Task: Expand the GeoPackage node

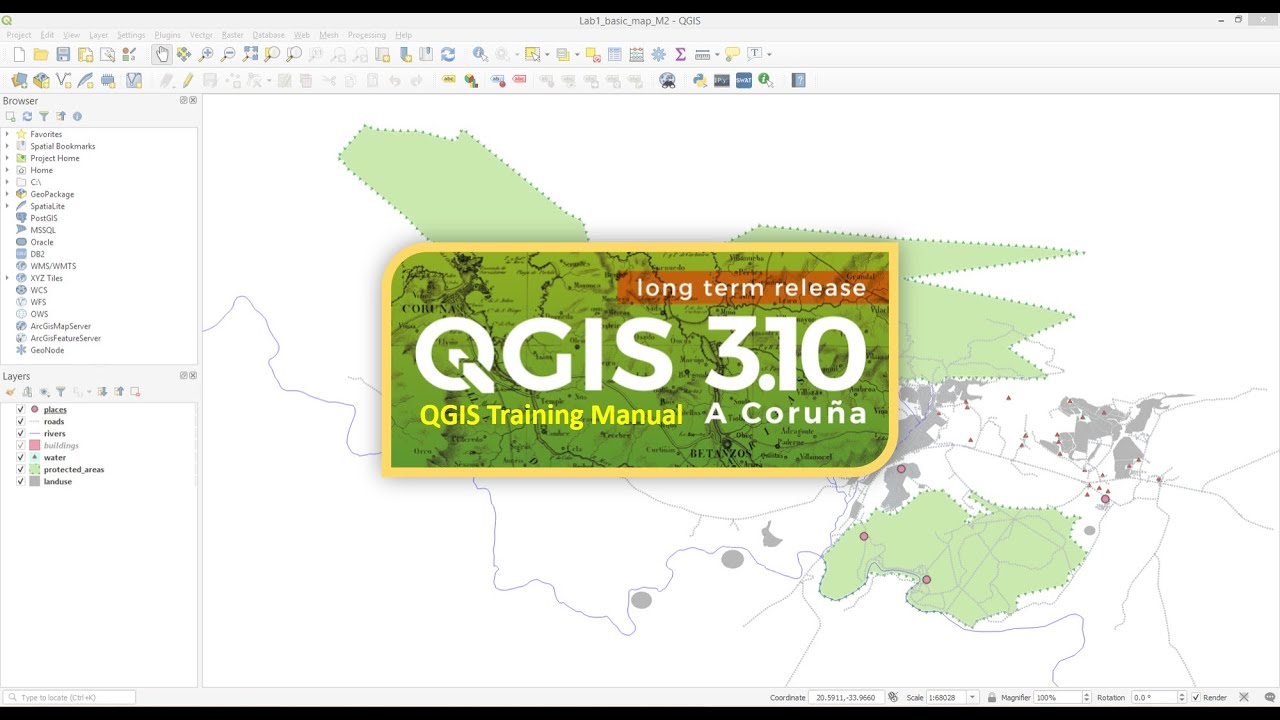Action: point(7,194)
